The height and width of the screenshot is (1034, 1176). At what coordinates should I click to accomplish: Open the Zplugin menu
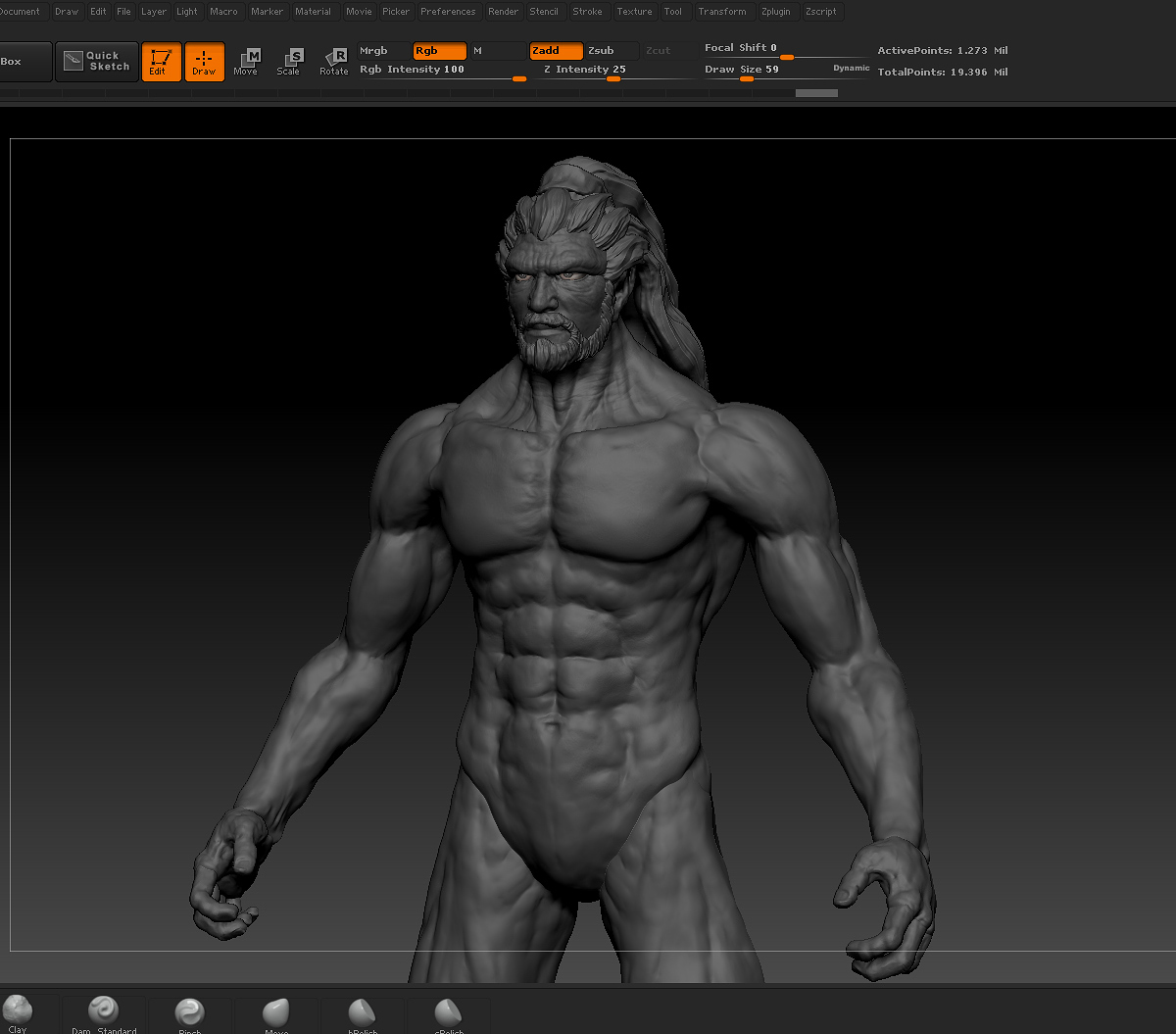(776, 12)
